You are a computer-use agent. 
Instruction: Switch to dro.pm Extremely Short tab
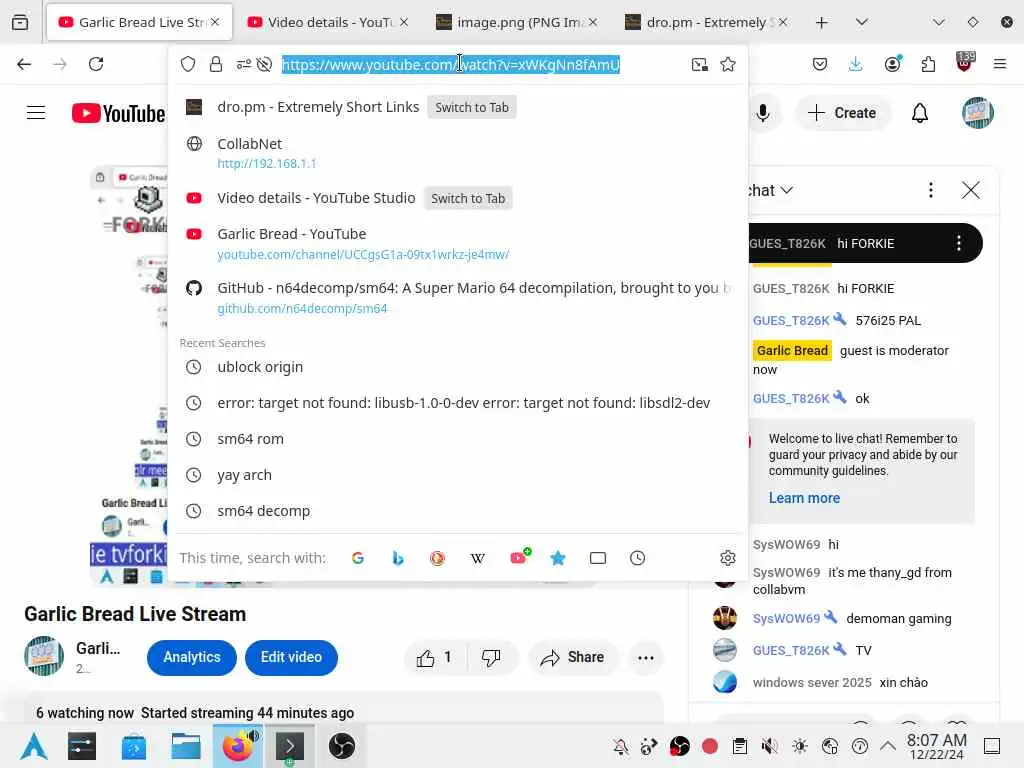tap(705, 22)
